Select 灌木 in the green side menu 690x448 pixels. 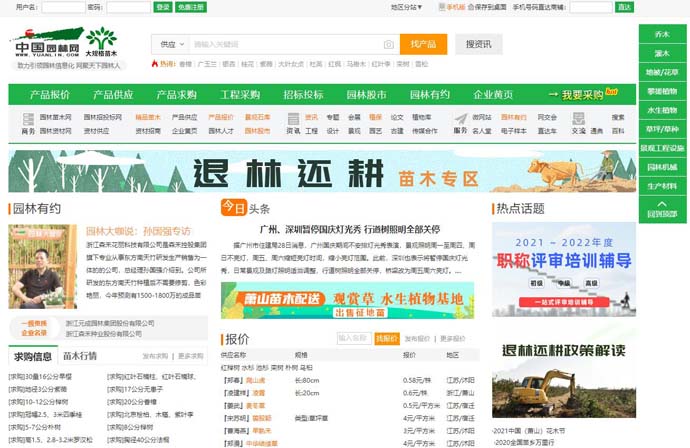point(662,53)
